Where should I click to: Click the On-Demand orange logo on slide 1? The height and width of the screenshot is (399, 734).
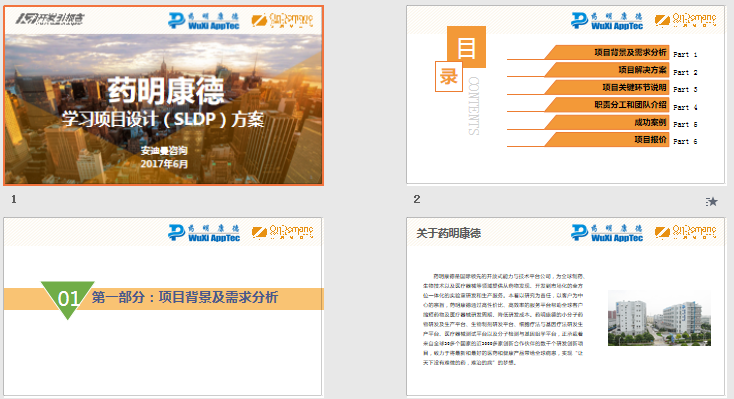[282, 20]
